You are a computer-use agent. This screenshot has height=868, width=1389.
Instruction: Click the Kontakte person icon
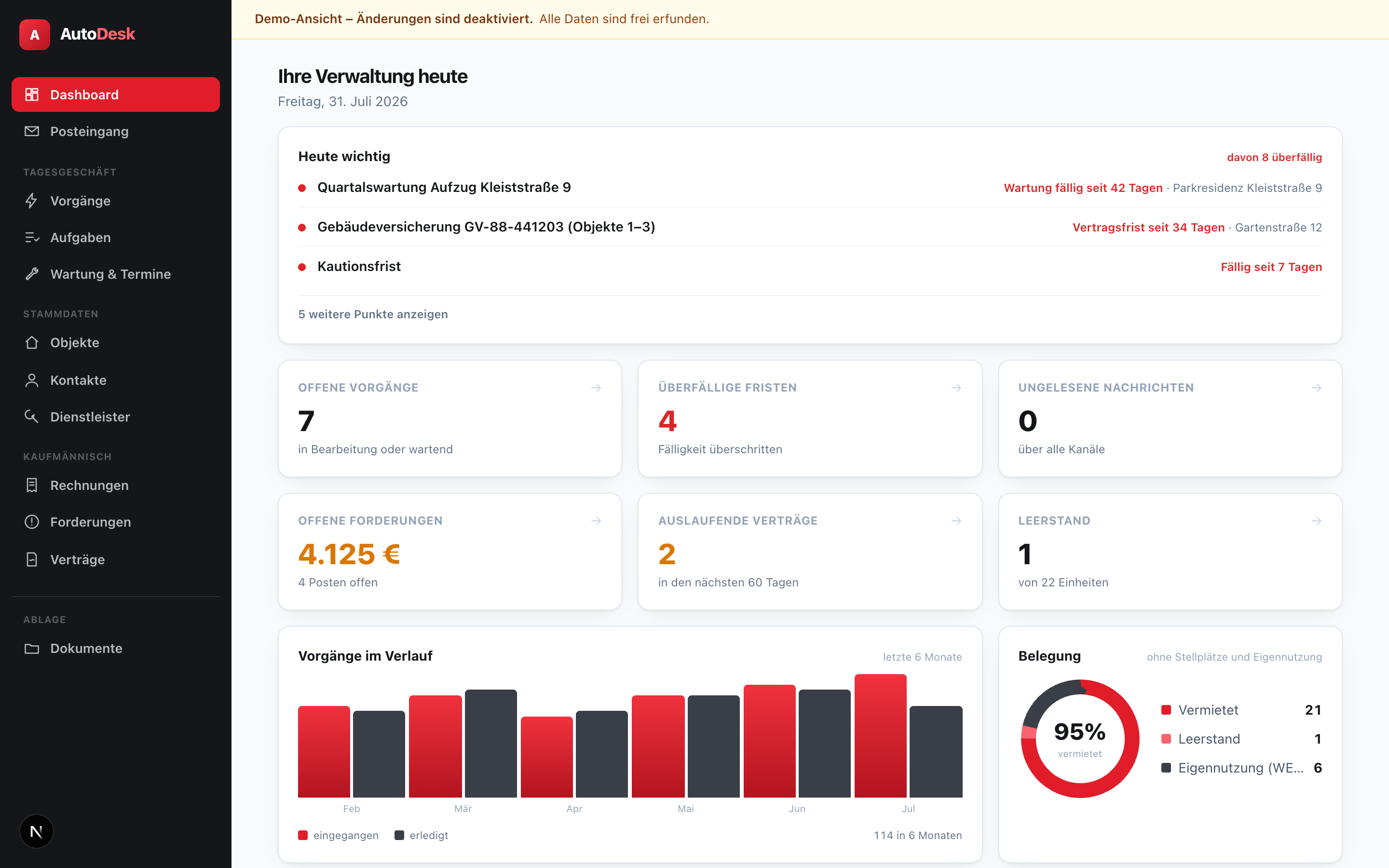pos(32,380)
